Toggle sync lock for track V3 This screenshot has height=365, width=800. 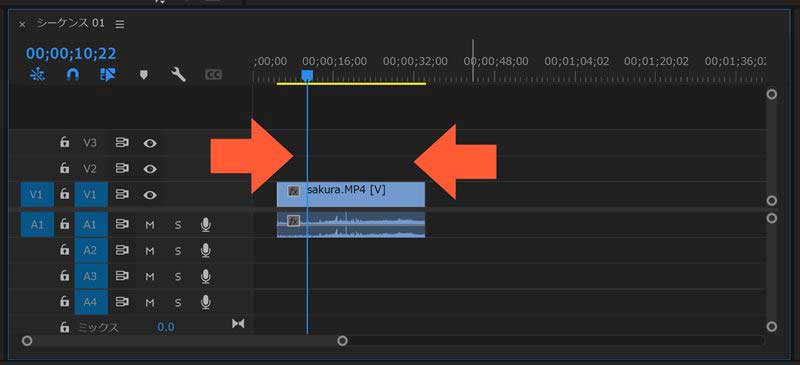[x=121, y=143]
